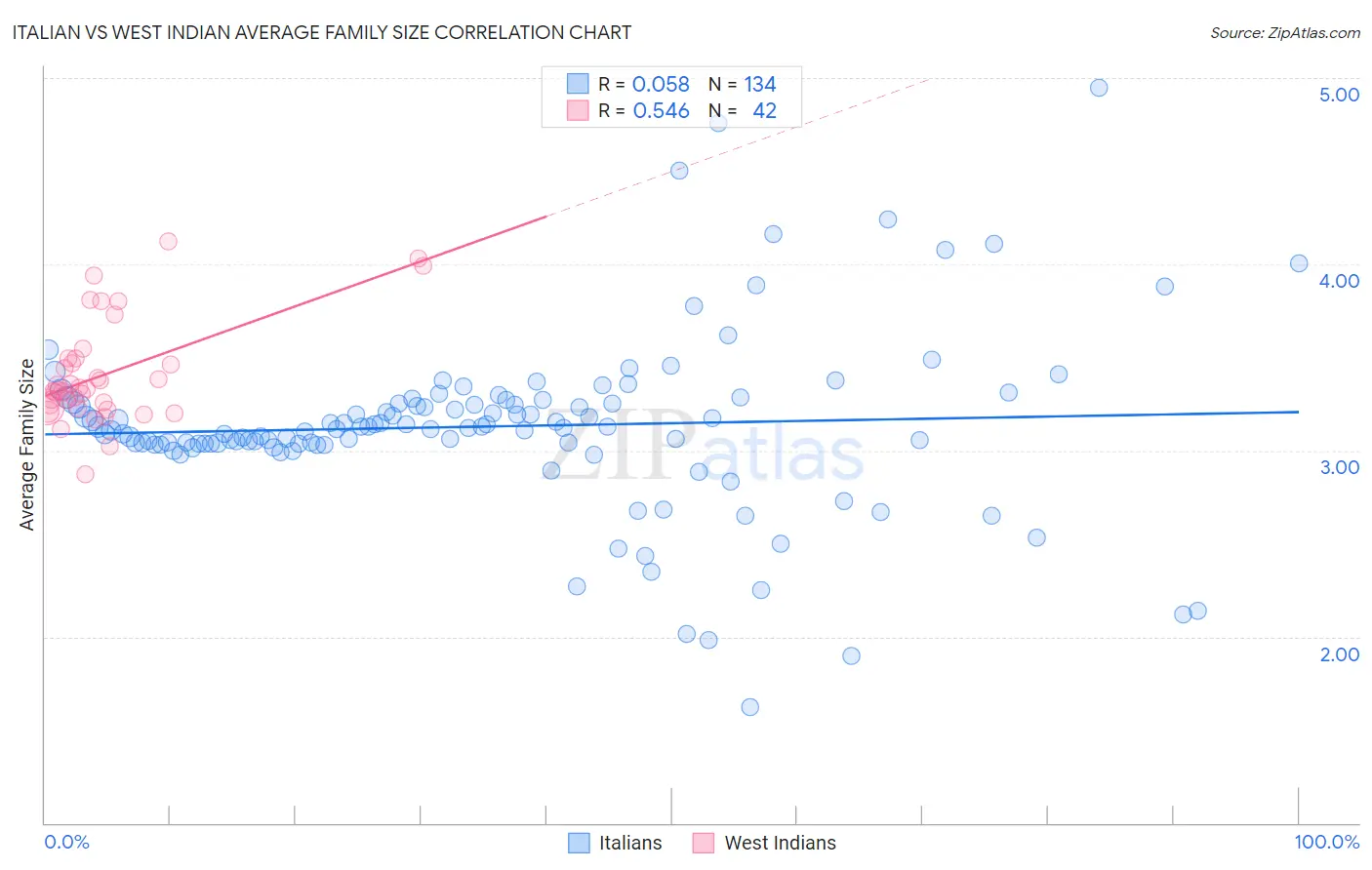Click the 4.00 y-axis tick label

(x=1339, y=281)
